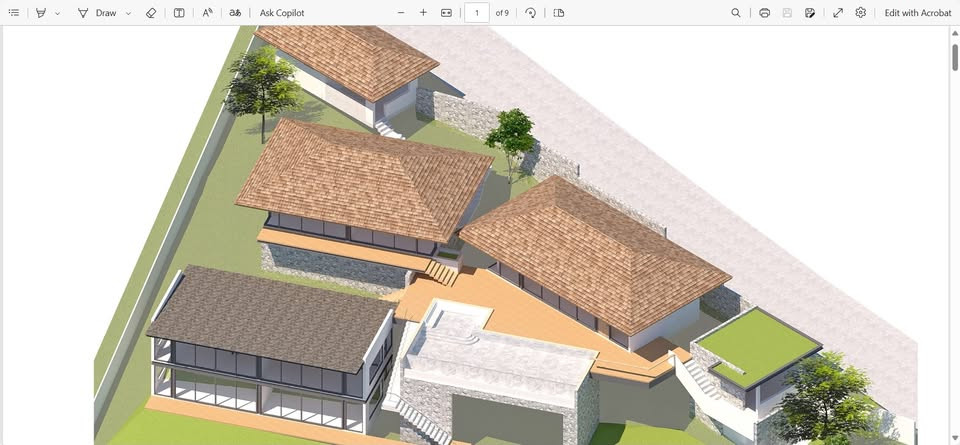The image size is (960, 445).
Task: Rotate the PDF page
Action: (531, 13)
